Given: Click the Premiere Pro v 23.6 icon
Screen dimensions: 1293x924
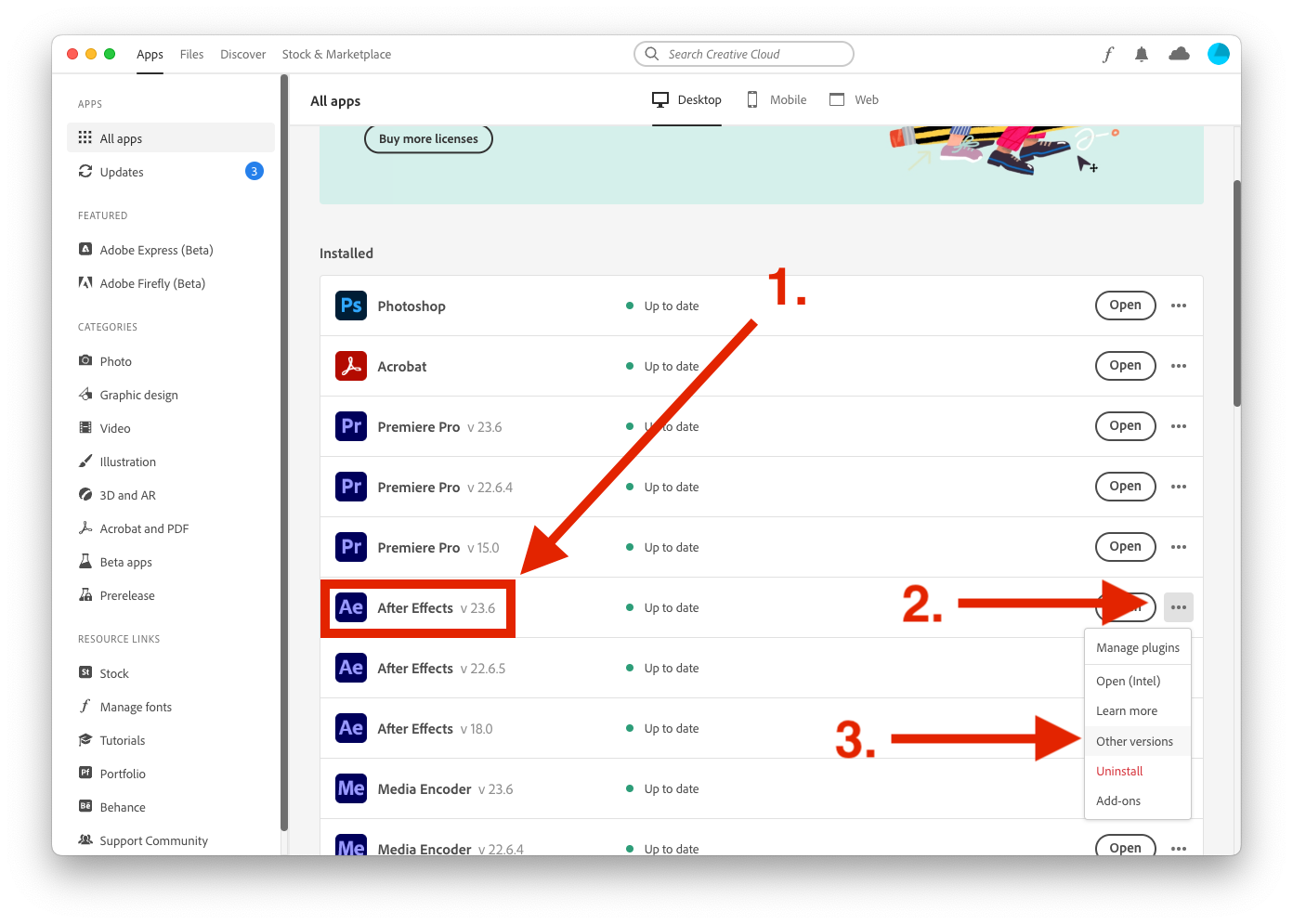Looking at the screenshot, I should 351,426.
